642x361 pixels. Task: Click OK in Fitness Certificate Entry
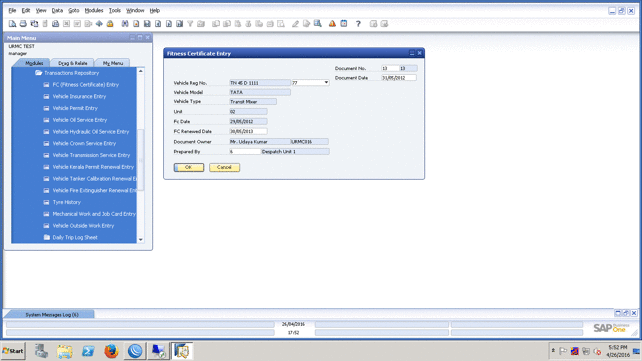tap(188, 167)
